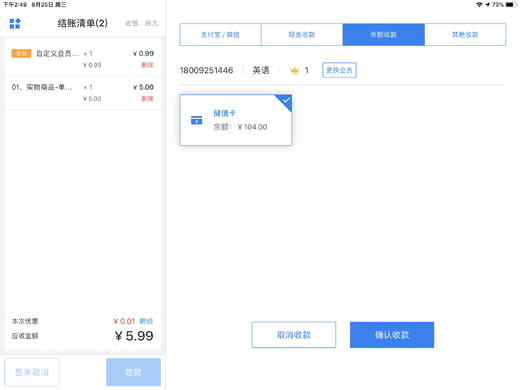Click the 结账清单(2) title

pos(83,23)
